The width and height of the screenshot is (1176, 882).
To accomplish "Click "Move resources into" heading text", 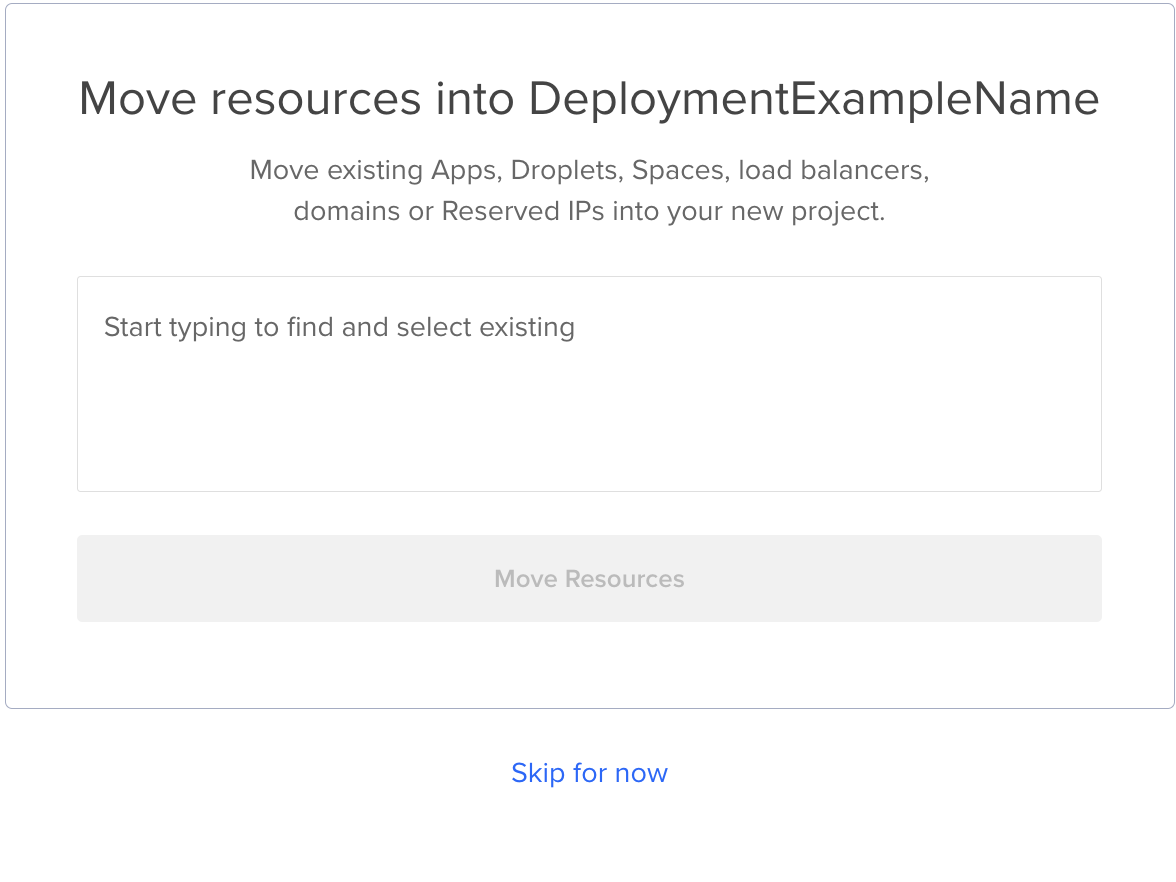I will pos(297,99).
